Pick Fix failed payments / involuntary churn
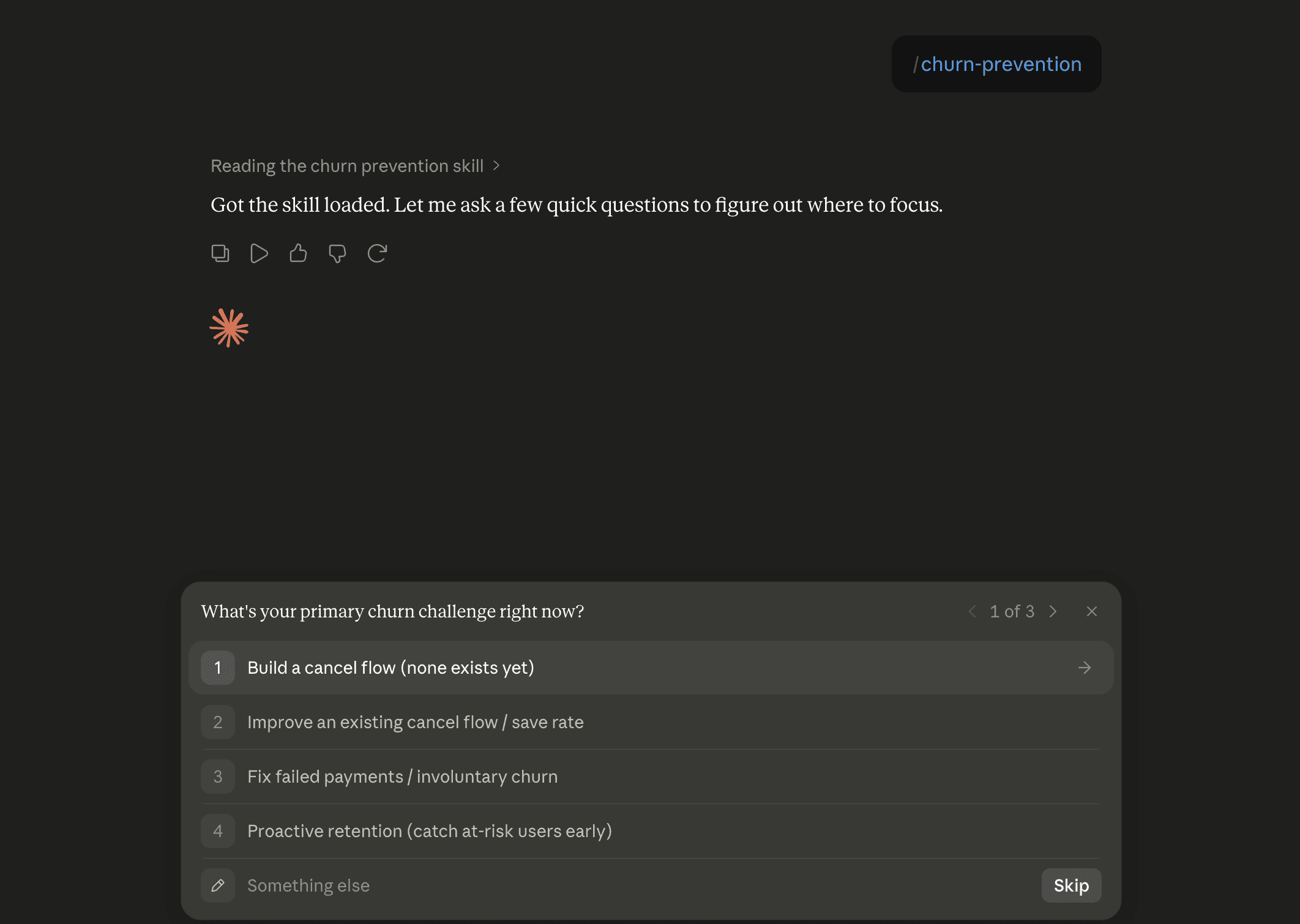 651,777
